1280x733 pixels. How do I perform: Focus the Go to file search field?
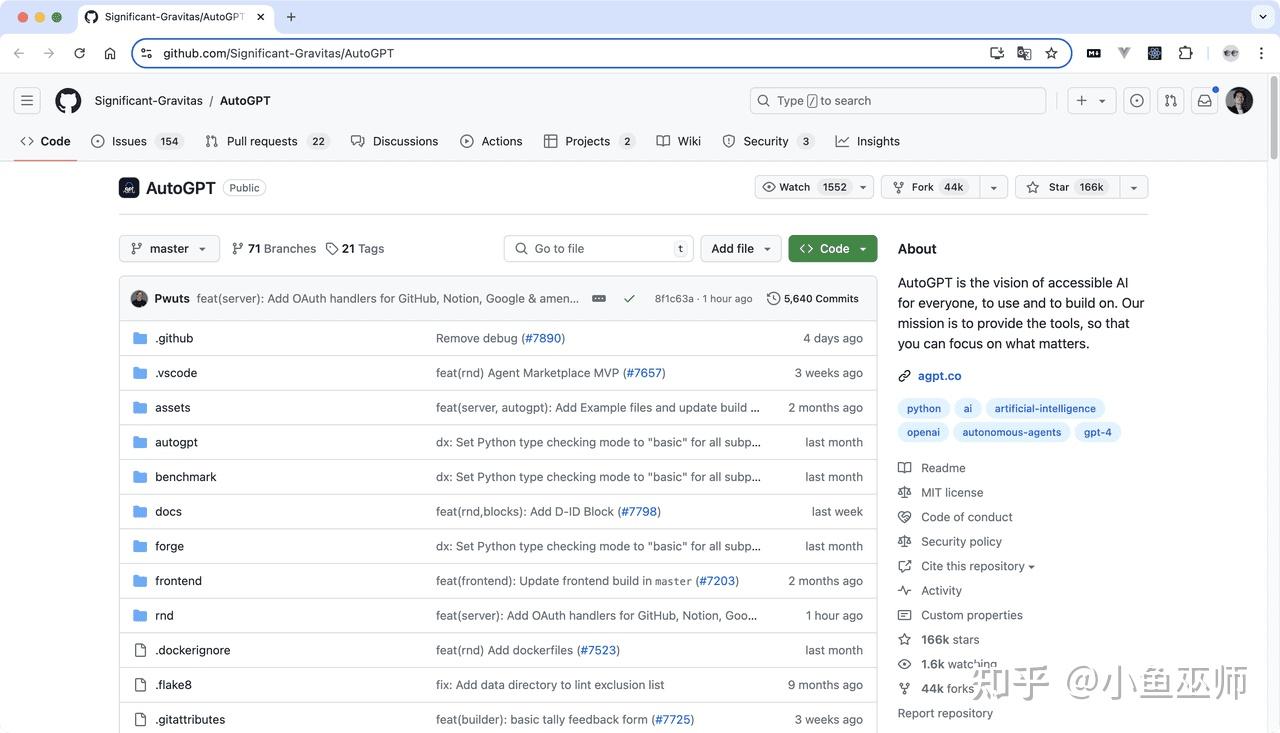599,248
